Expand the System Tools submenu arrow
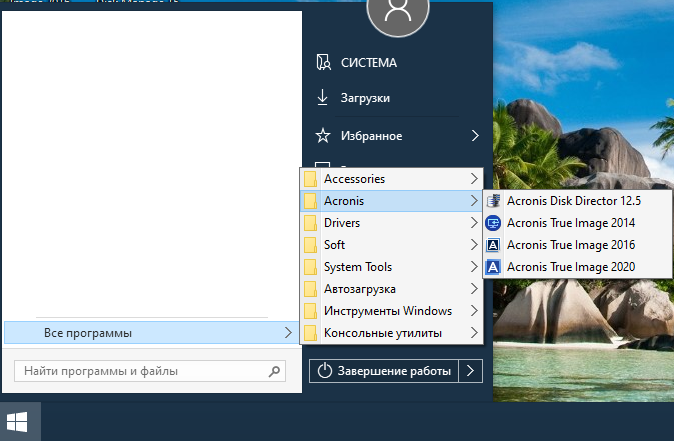This screenshot has width=674, height=441. click(x=474, y=267)
